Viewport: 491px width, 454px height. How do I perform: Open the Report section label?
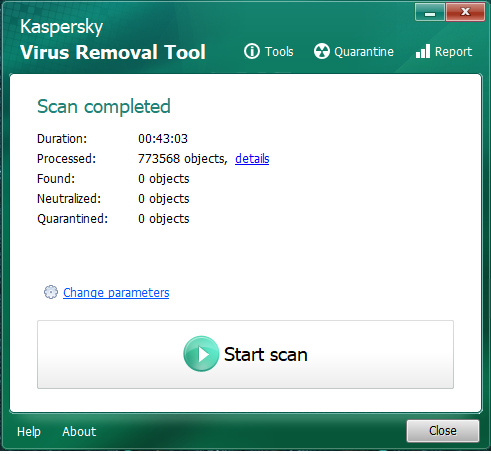453,52
